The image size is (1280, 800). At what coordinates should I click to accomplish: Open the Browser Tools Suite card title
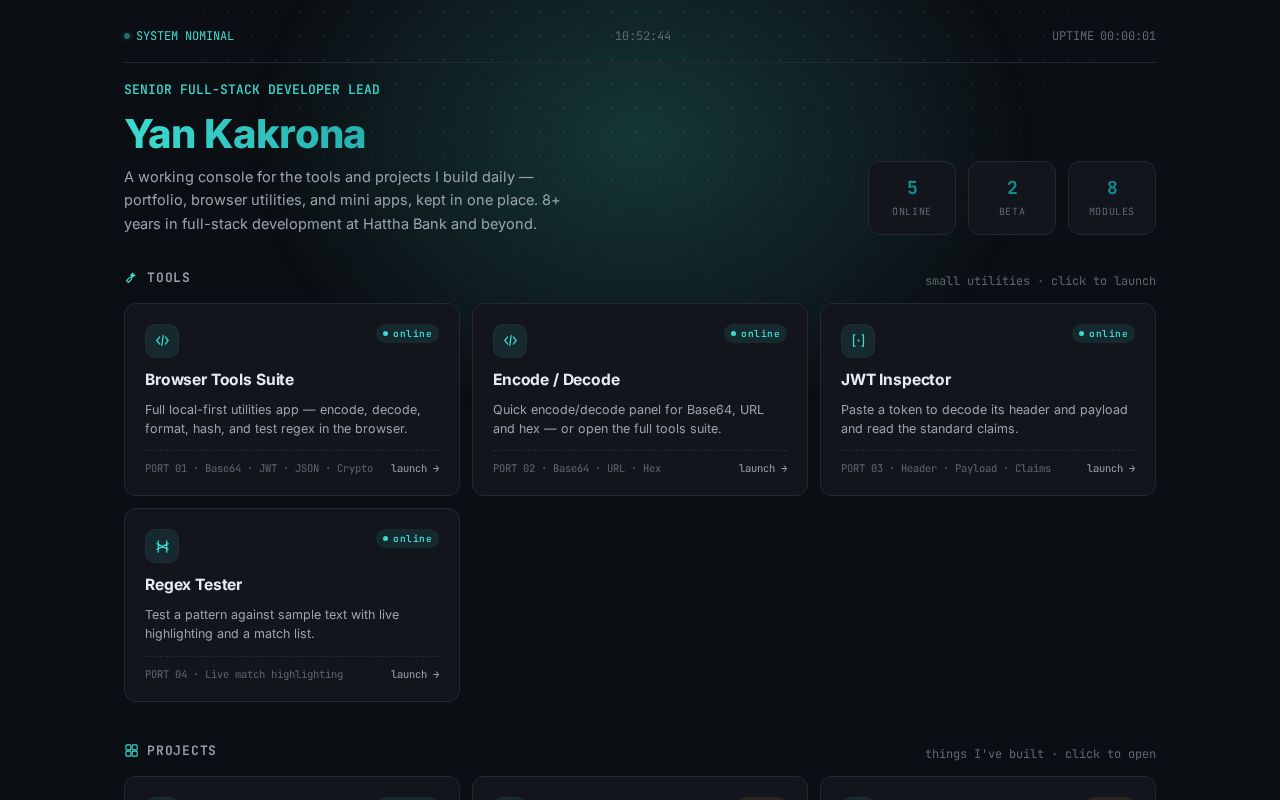pos(219,380)
